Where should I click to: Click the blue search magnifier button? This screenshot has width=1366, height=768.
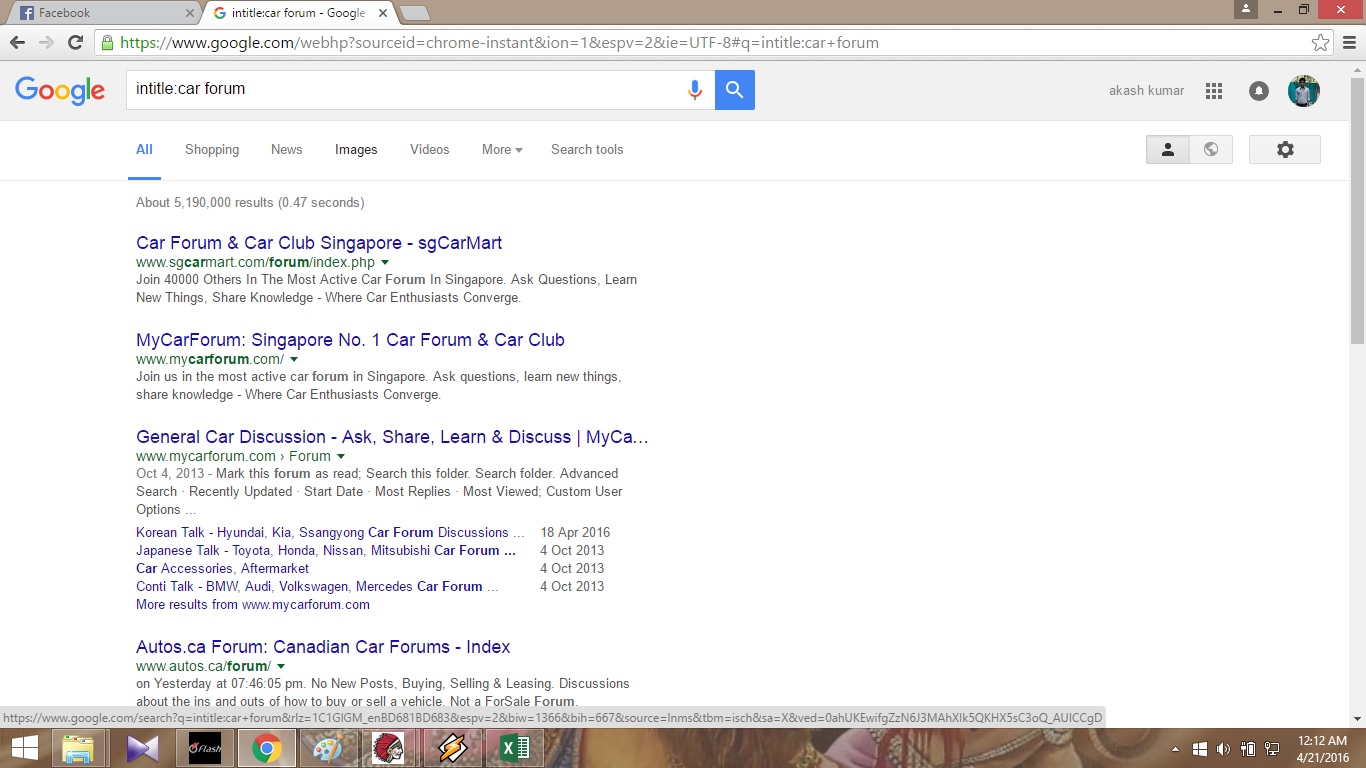click(x=735, y=90)
